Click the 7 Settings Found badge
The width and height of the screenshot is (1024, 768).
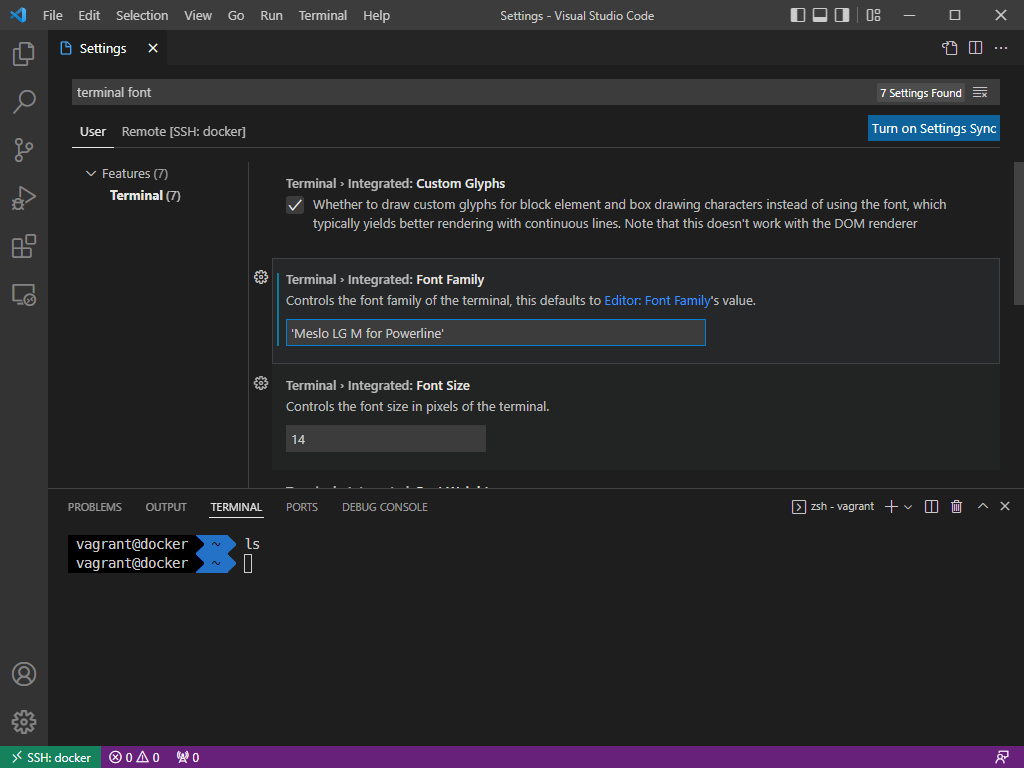pos(921,93)
